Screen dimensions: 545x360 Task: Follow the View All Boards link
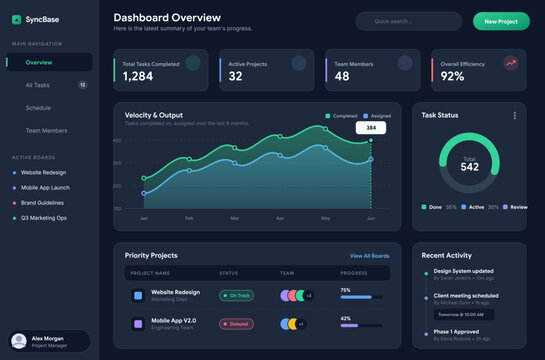[369, 256]
